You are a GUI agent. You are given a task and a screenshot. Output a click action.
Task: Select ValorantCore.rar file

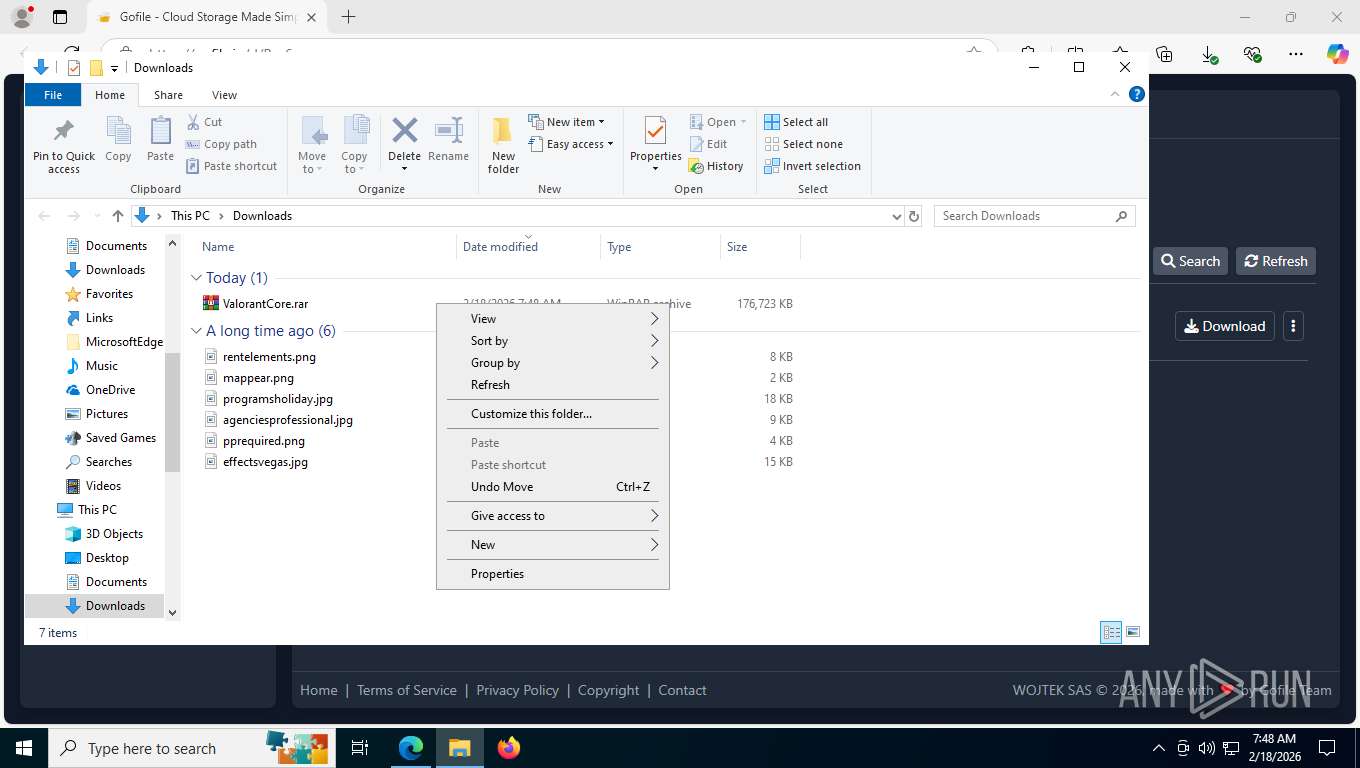265,304
